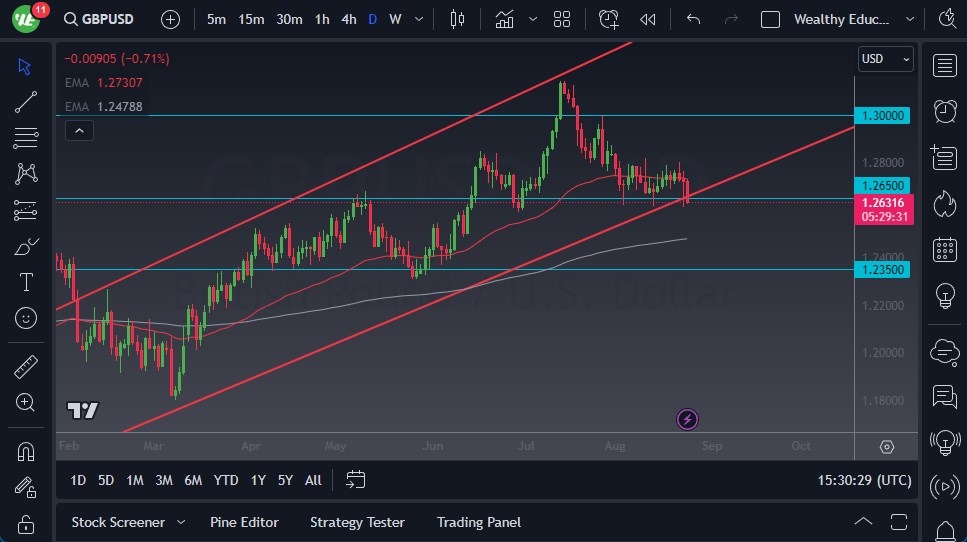Select the ruler measure tool
Viewport: 967px width, 542px height.
coord(25,367)
